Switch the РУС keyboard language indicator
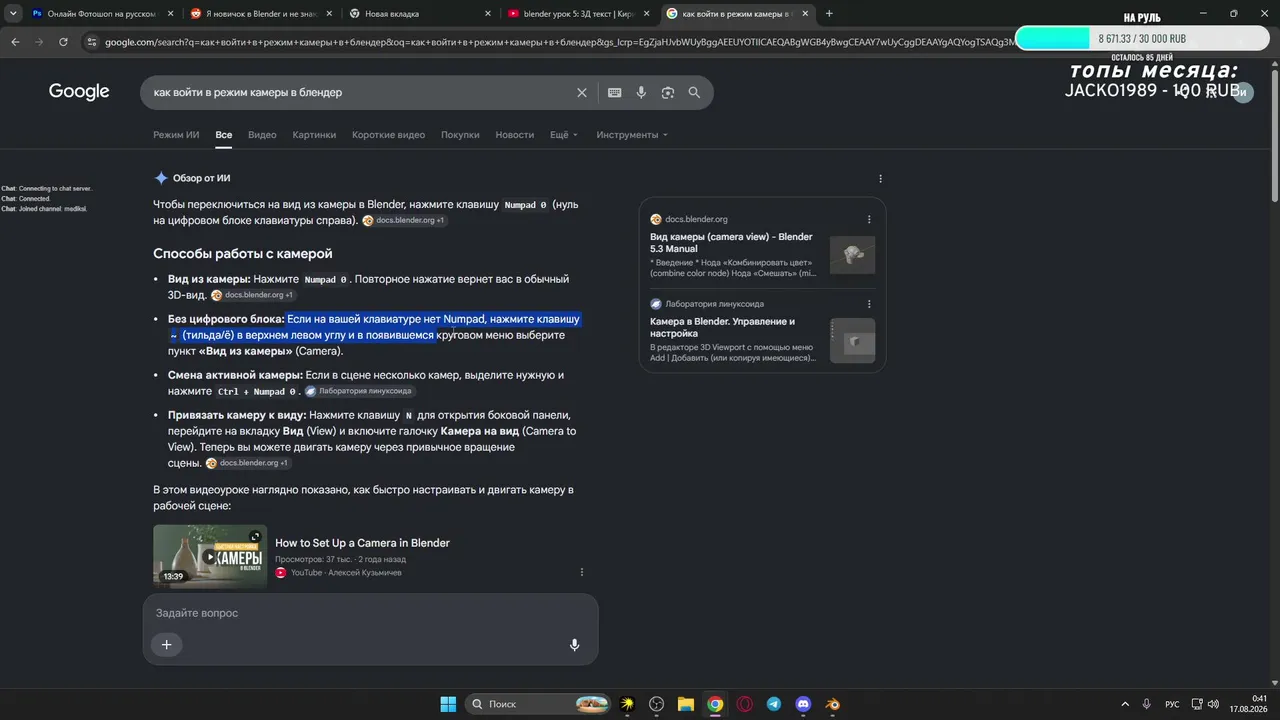 (x=1172, y=704)
